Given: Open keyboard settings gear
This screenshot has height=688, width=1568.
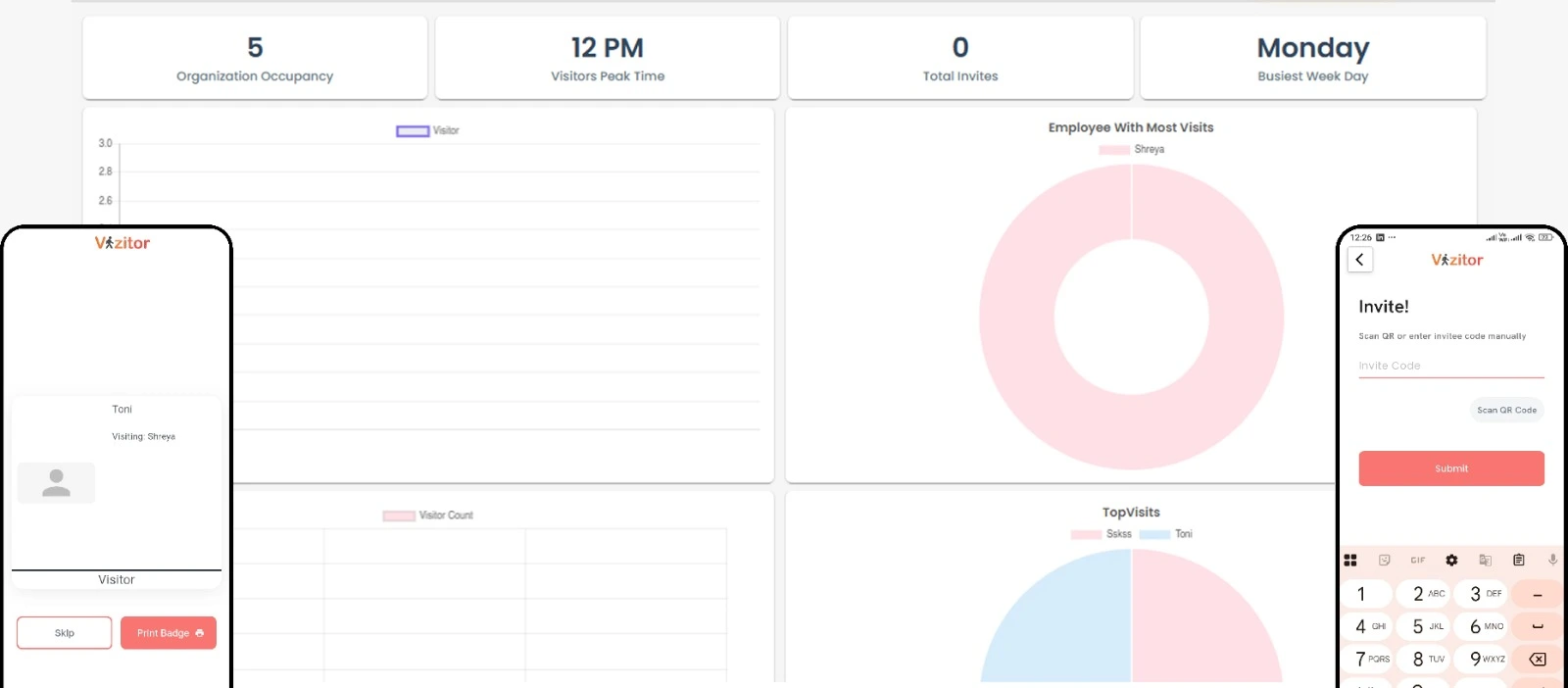Looking at the screenshot, I should [x=1451, y=561].
